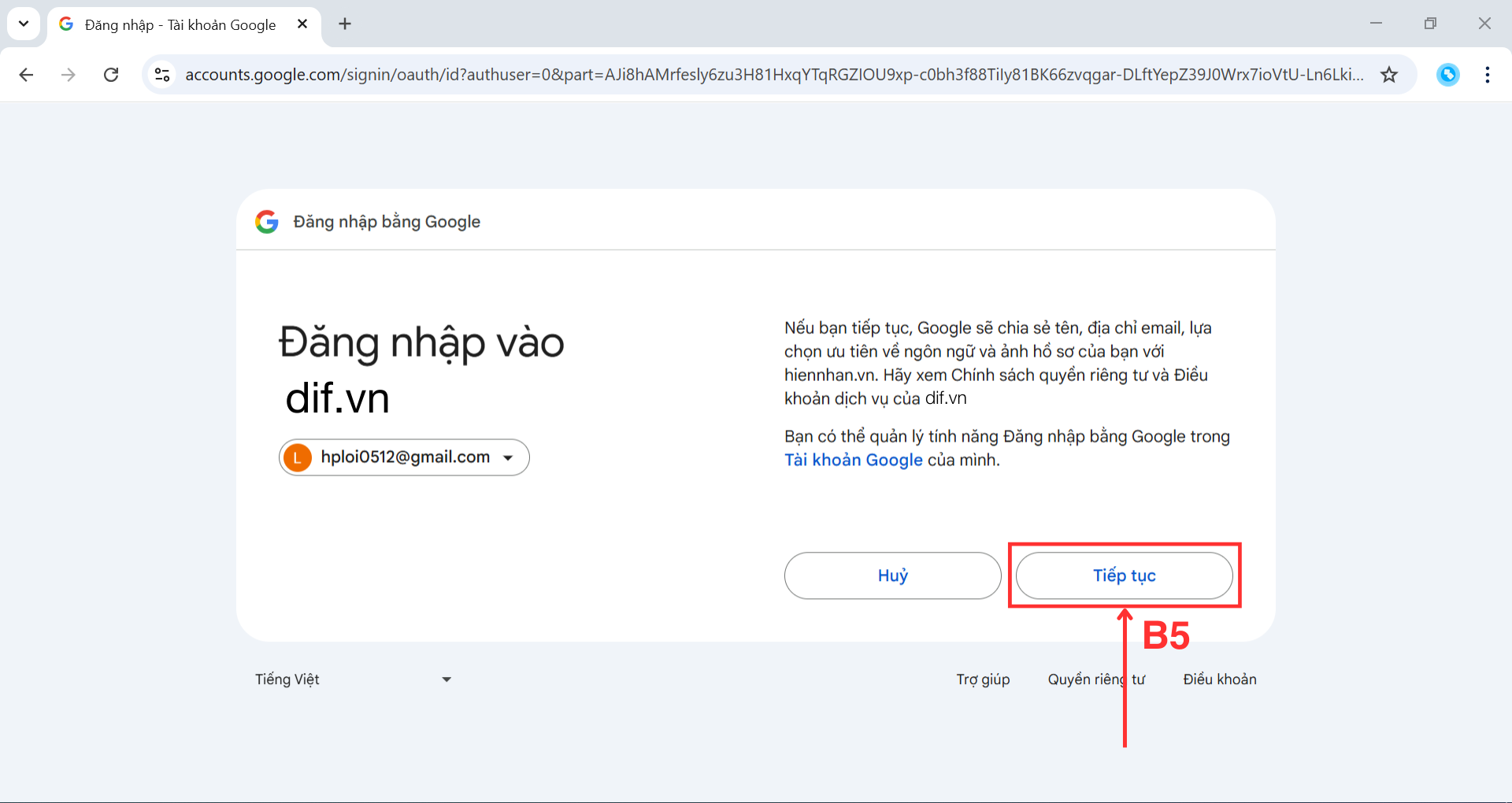Reload the page with refresh icon
This screenshot has width=1512, height=803.
coord(111,75)
